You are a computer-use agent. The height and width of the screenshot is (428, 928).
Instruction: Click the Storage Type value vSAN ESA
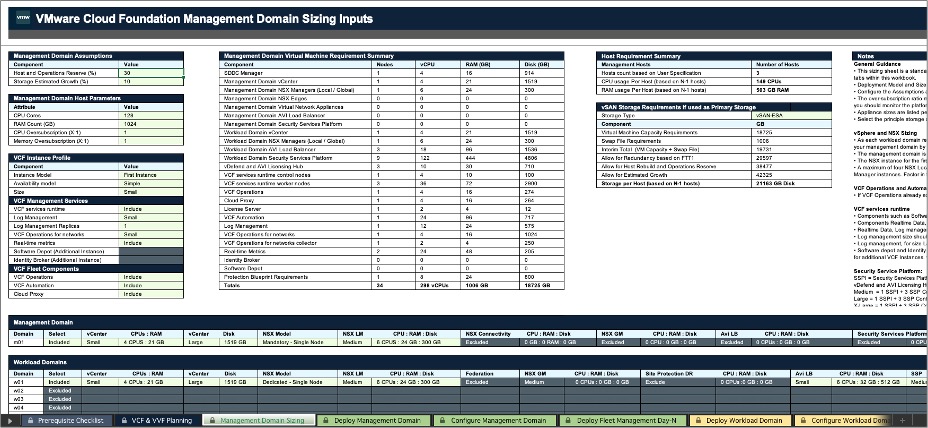[791, 115]
